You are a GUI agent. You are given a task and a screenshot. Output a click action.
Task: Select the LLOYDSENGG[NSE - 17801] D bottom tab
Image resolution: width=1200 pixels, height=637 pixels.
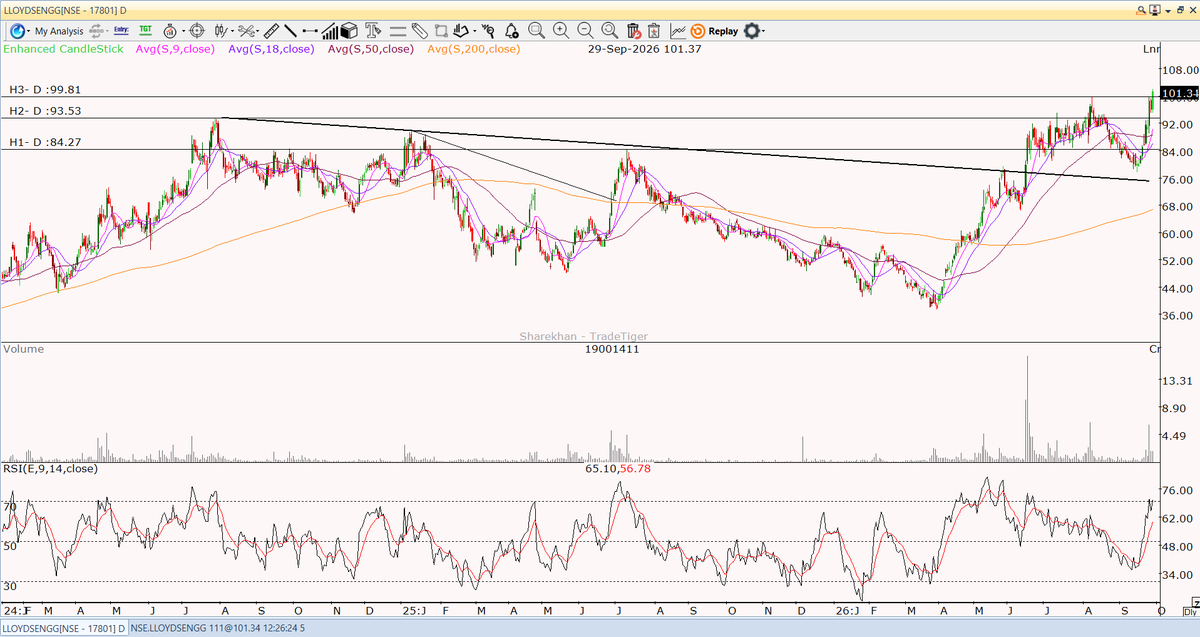(63, 628)
